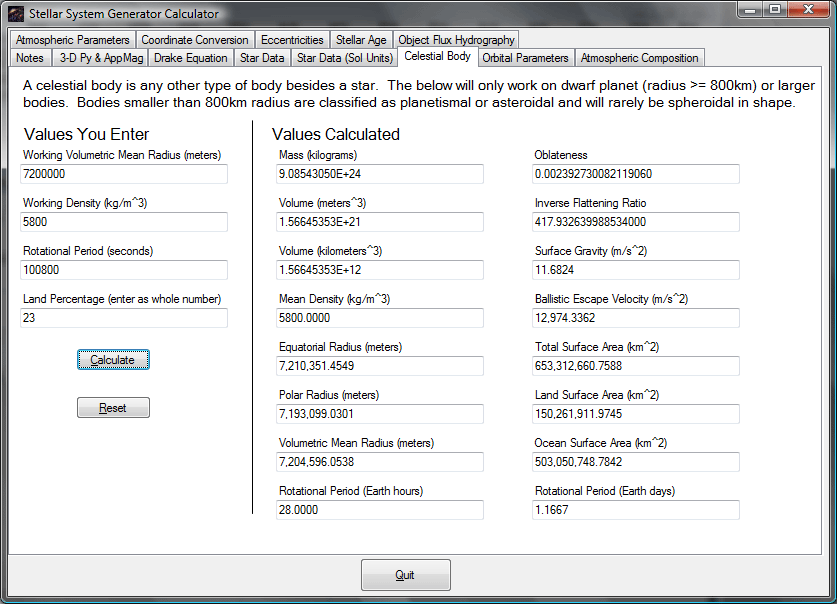Click the Ballistic Escape Velocity field
The width and height of the screenshot is (837, 604).
[636, 318]
